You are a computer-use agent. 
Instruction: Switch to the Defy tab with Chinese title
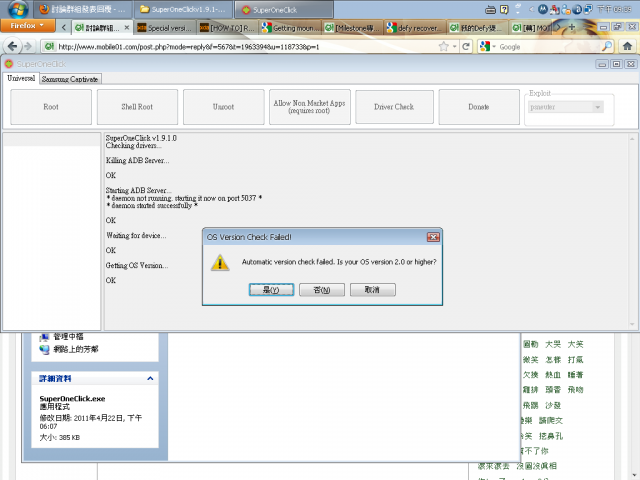pyautogui.click(x=478, y=28)
